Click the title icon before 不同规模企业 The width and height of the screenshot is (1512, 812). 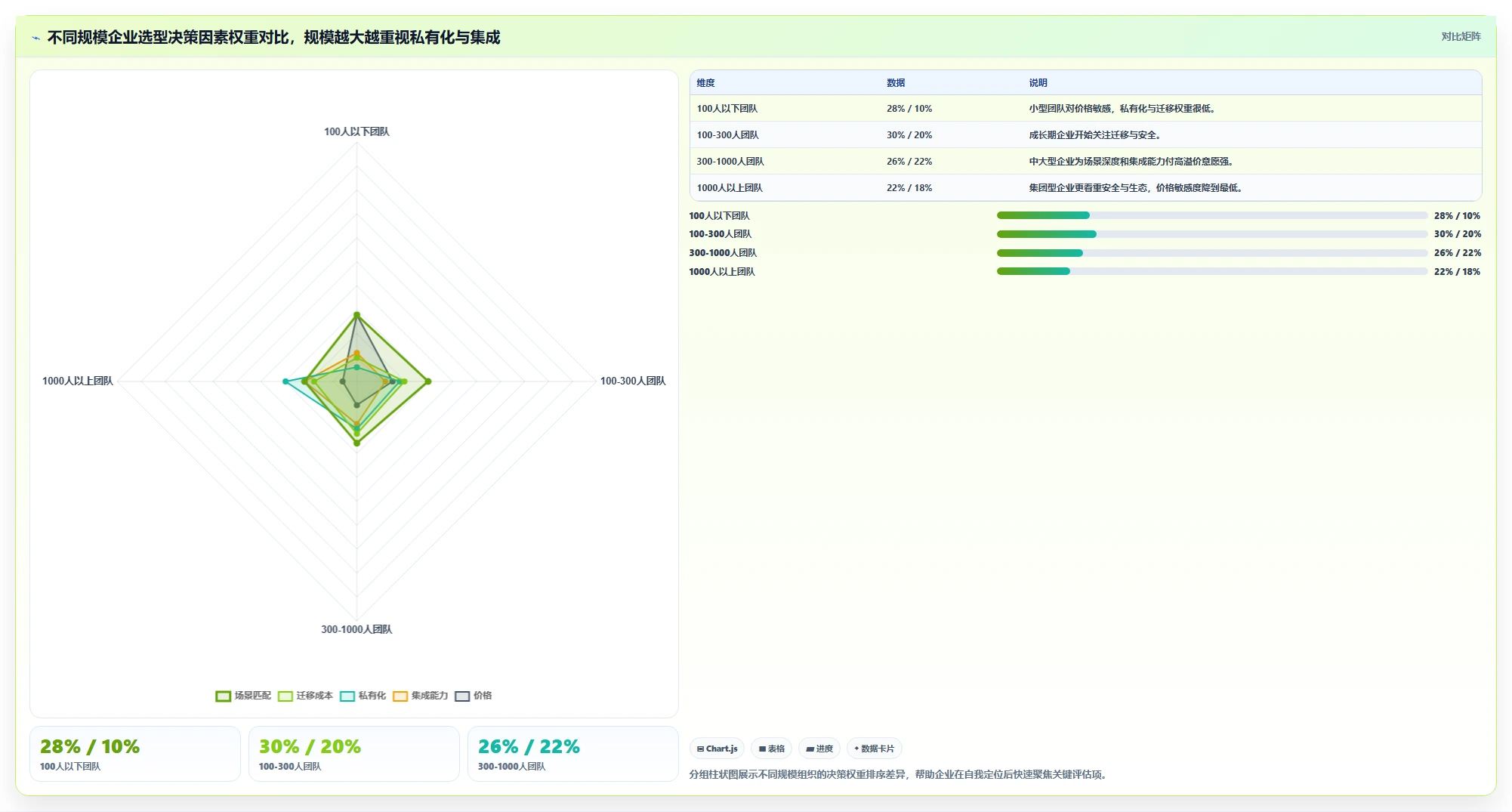point(35,38)
